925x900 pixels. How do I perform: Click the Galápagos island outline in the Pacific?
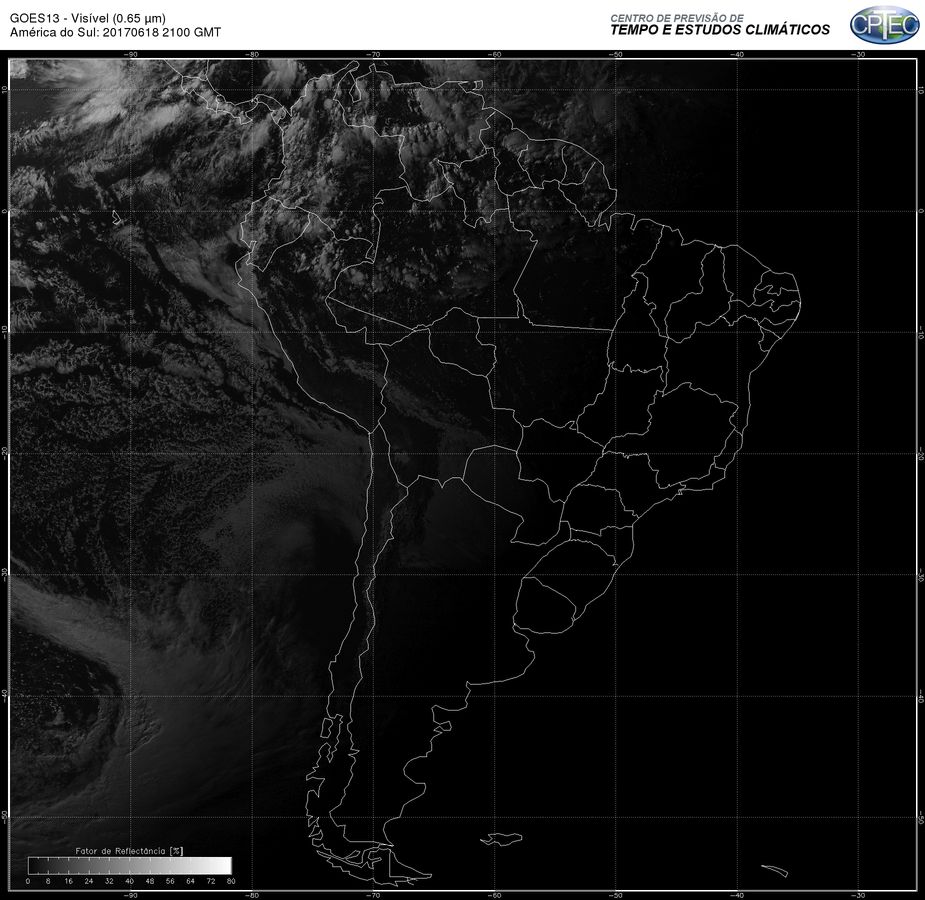point(116,218)
